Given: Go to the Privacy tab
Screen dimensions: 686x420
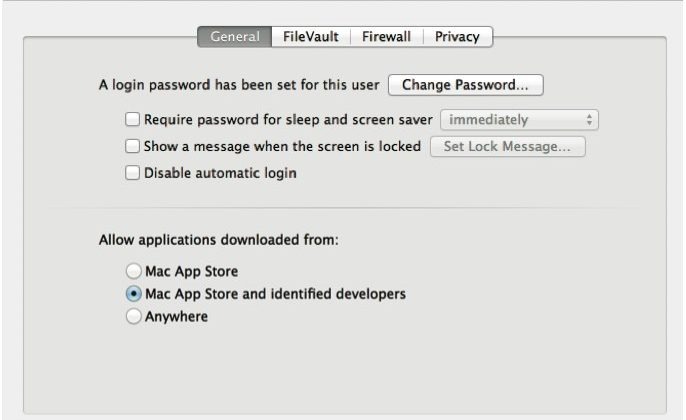Looking at the screenshot, I should [457, 37].
